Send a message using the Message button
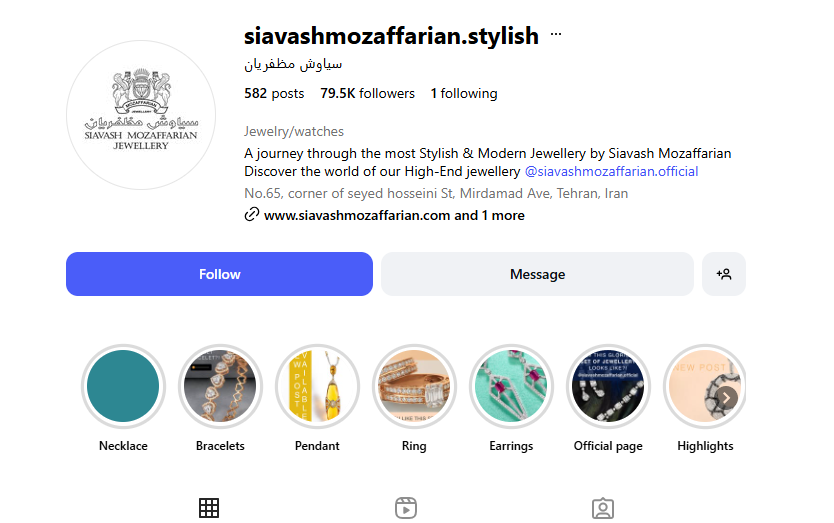The image size is (834, 523). [537, 274]
